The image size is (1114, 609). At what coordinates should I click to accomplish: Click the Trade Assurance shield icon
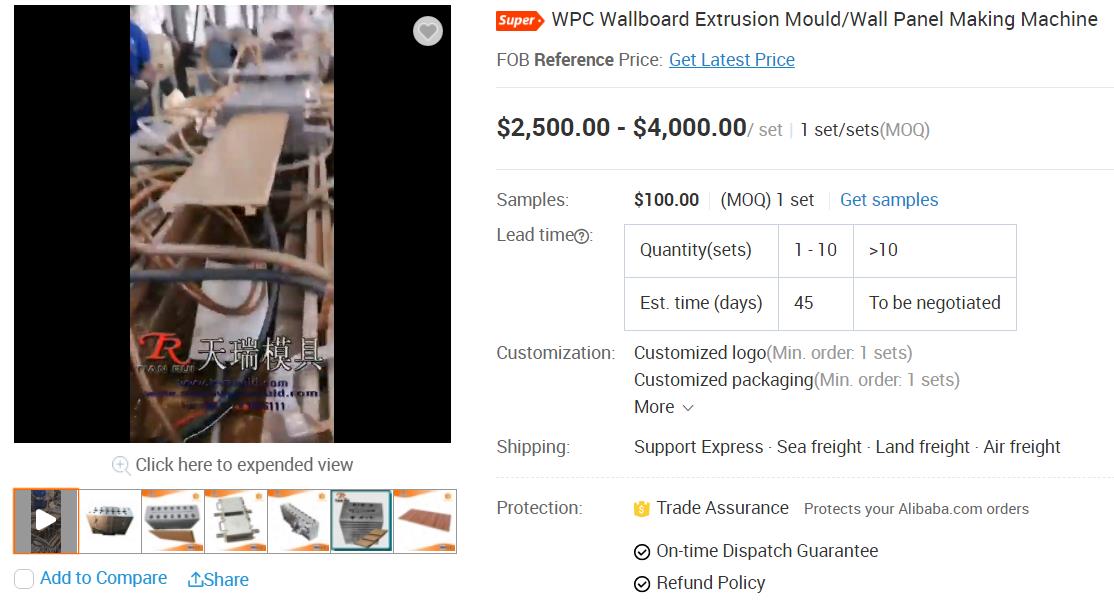tap(642, 509)
